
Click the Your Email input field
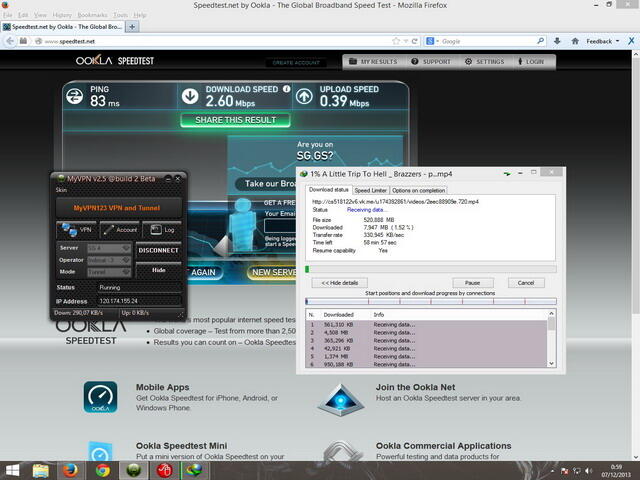[280, 226]
